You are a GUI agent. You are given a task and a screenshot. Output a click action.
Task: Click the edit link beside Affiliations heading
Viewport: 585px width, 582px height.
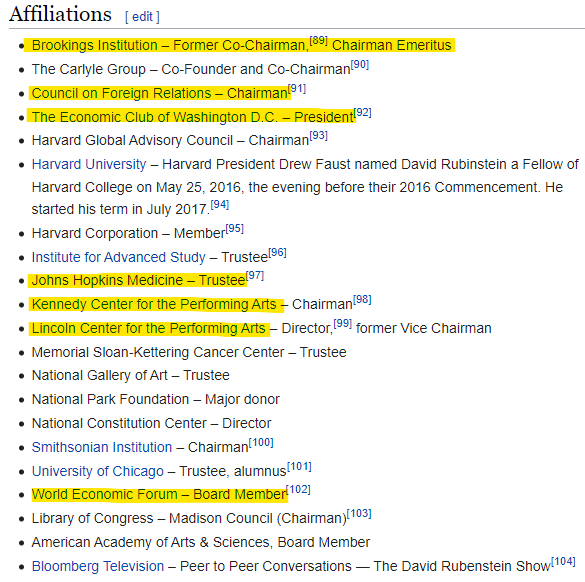pos(142,17)
